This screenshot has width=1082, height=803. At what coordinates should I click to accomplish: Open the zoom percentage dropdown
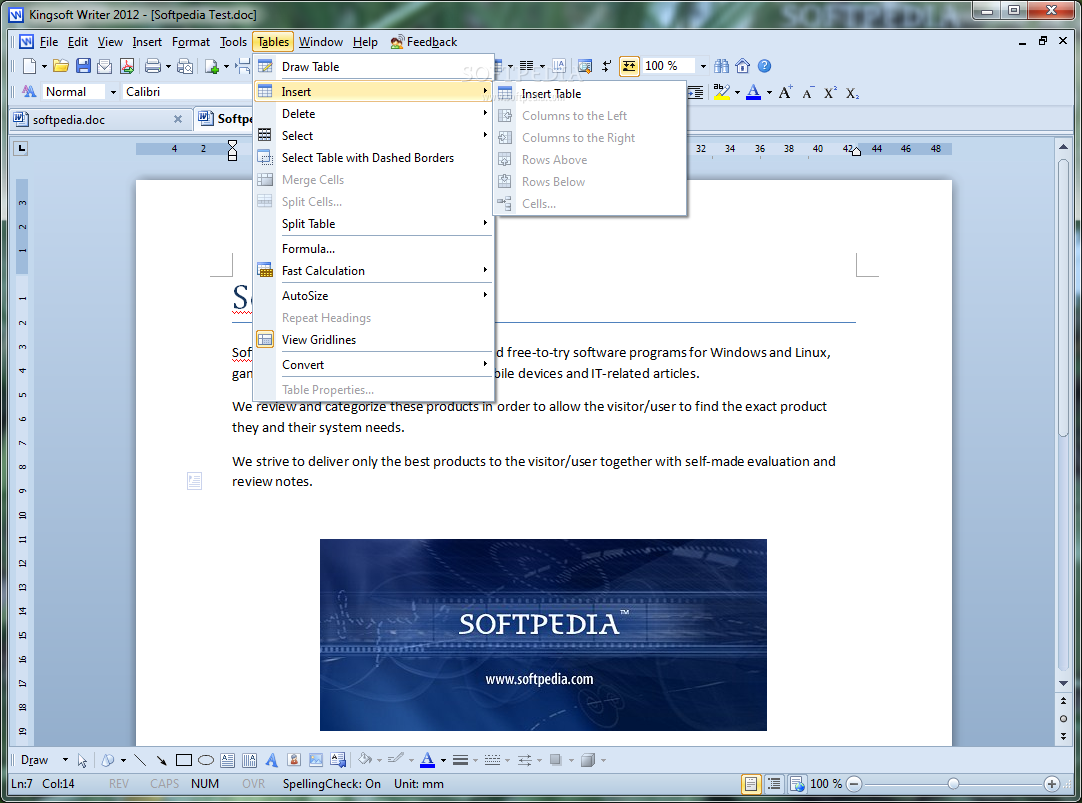tap(703, 66)
